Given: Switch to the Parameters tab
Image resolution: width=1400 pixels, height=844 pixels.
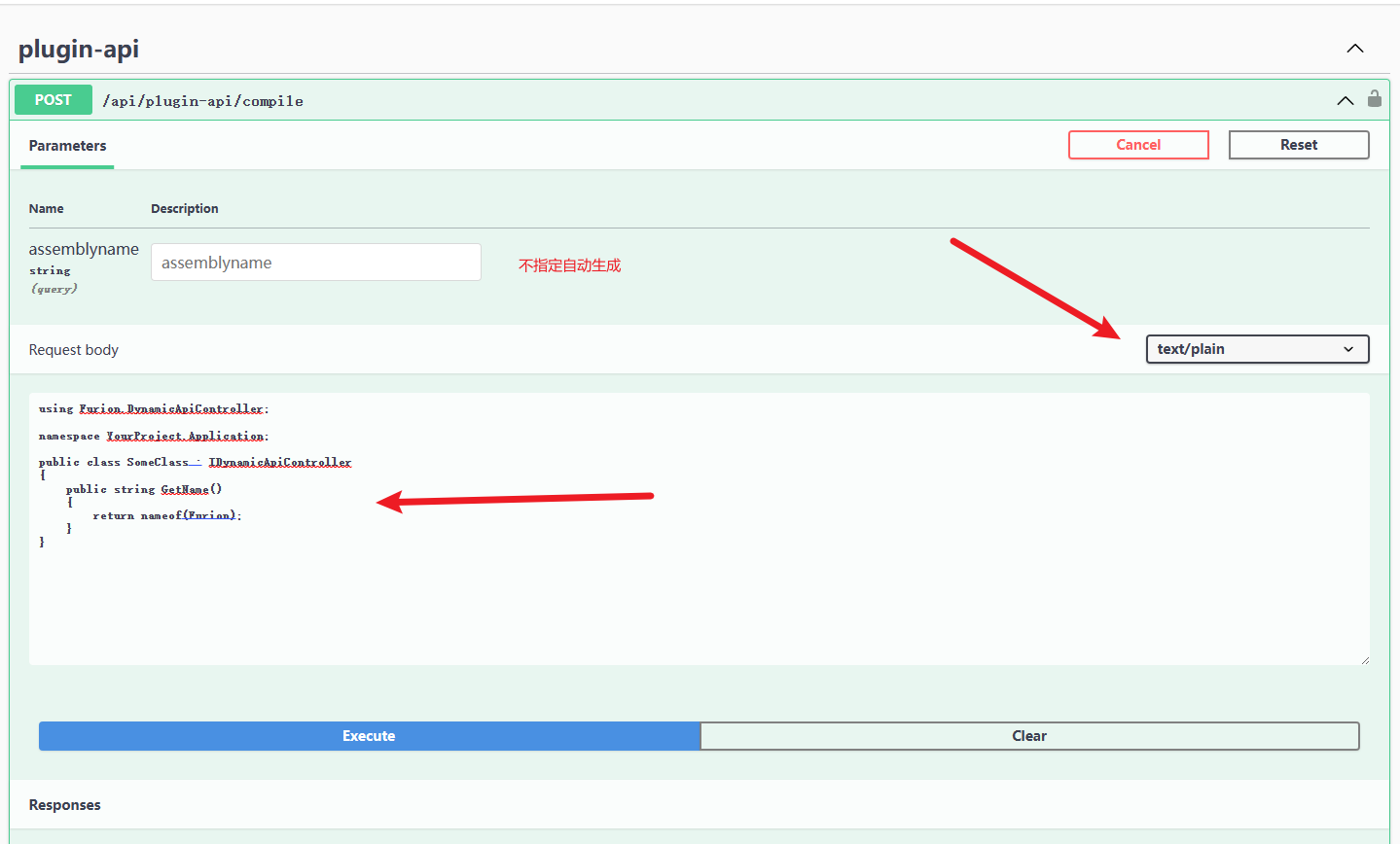Looking at the screenshot, I should click(67, 146).
